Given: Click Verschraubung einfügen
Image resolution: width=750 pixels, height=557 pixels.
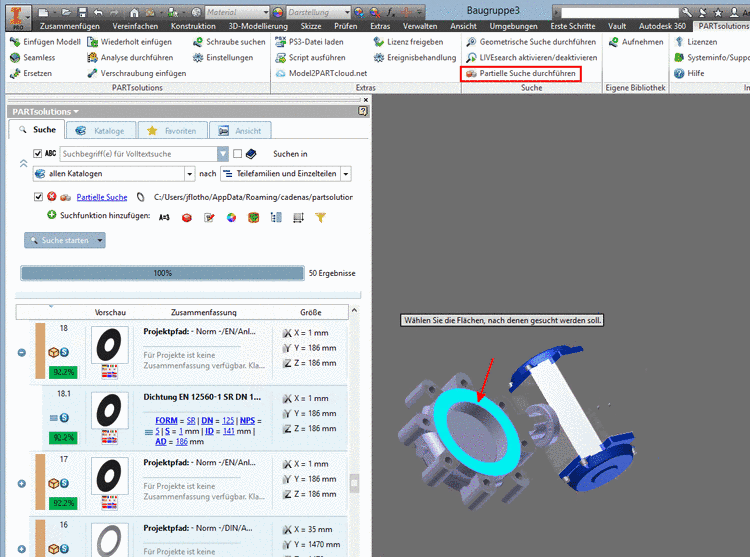Looking at the screenshot, I should pyautogui.click(x=137, y=73).
